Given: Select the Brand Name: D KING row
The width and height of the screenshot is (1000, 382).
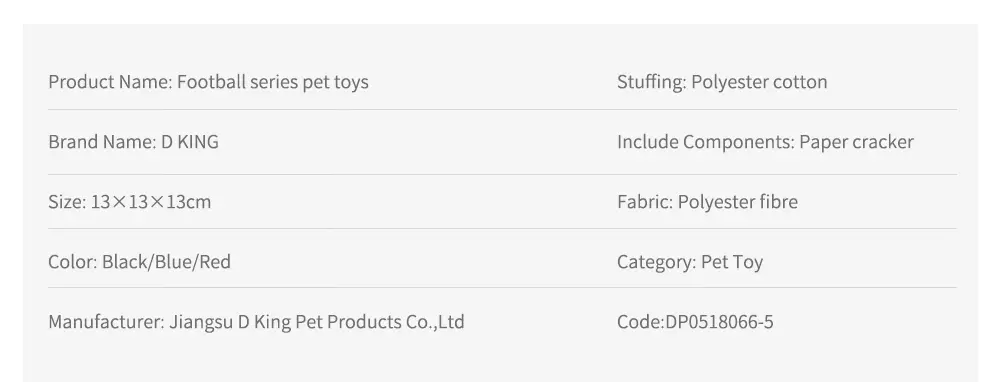Looking at the screenshot, I should 133,142.
